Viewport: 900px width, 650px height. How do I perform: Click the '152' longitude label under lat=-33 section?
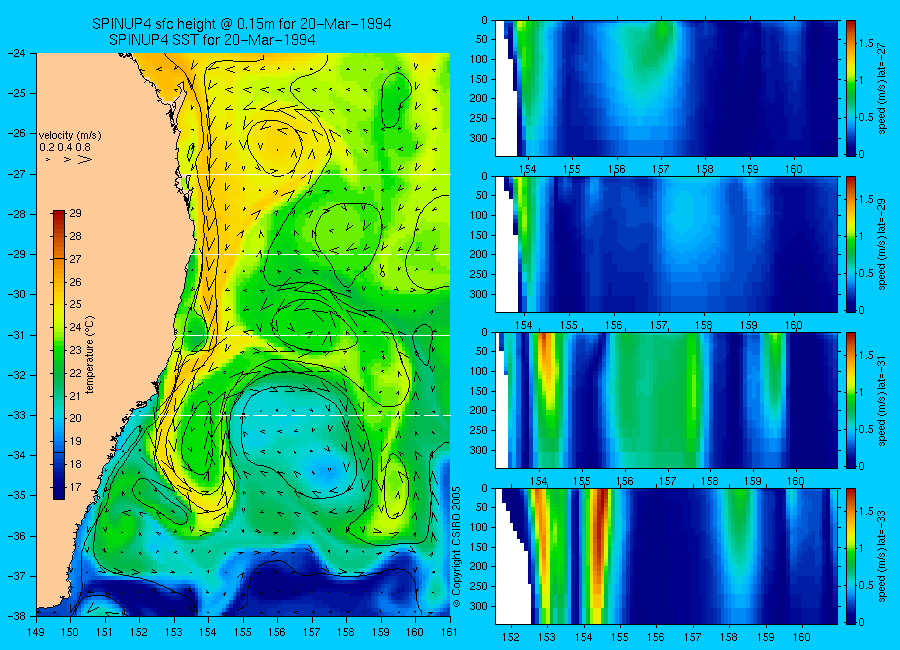(x=510, y=637)
